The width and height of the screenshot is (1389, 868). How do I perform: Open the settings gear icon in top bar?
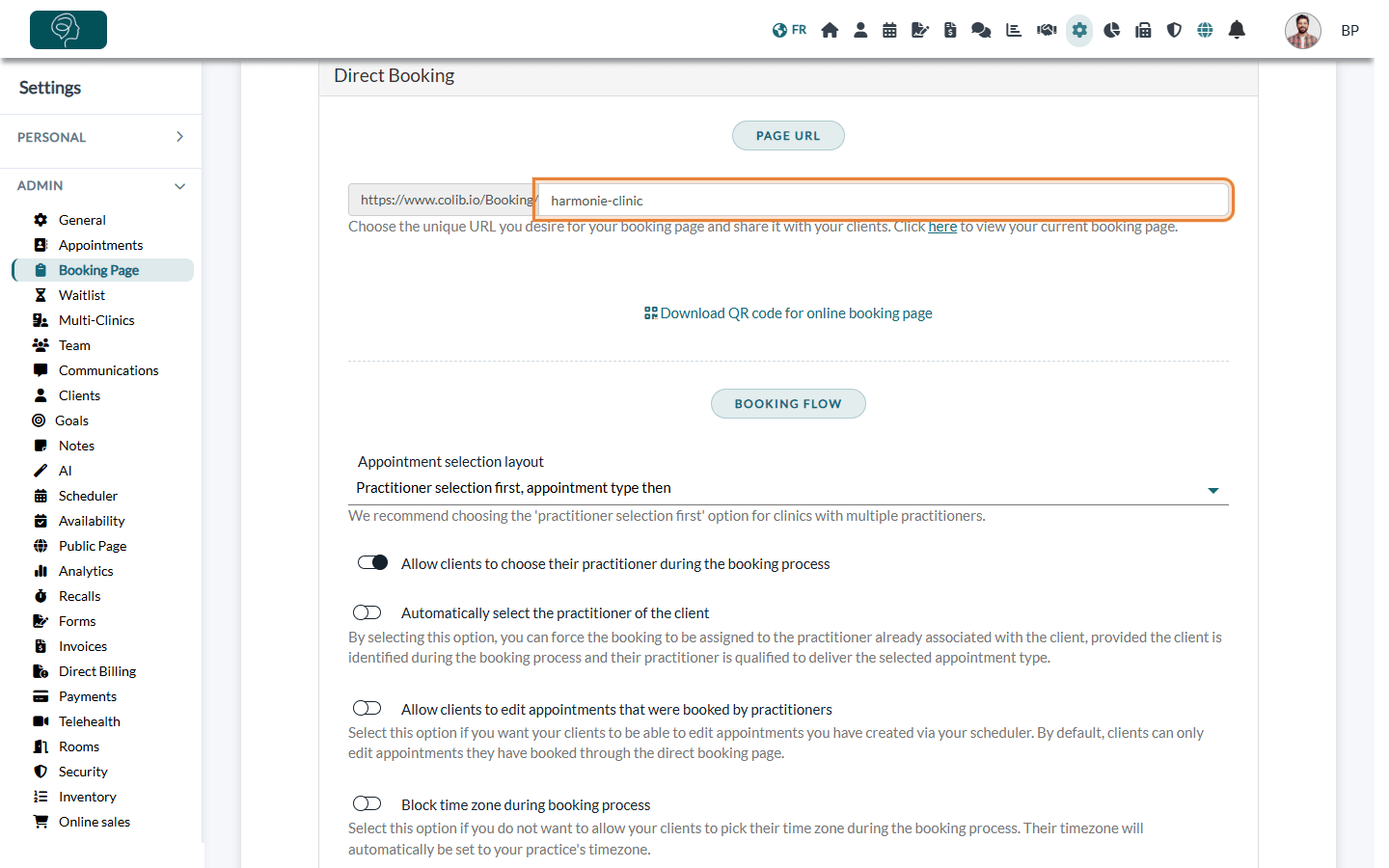[1079, 30]
